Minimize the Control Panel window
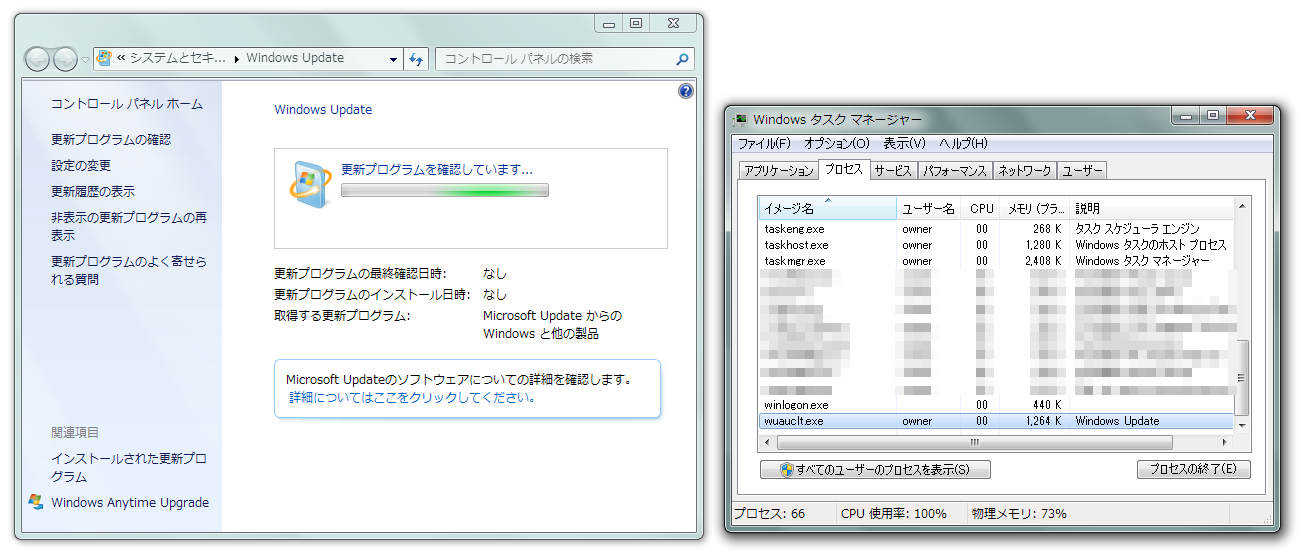 pos(608,23)
